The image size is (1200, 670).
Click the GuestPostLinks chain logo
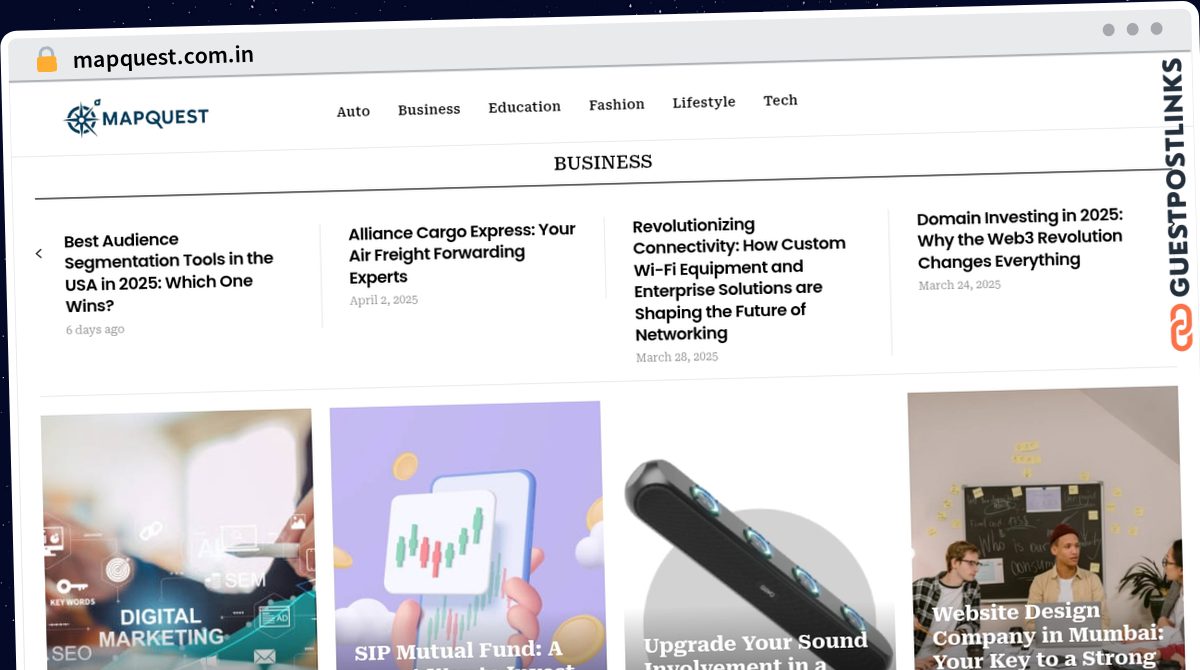point(1182,328)
